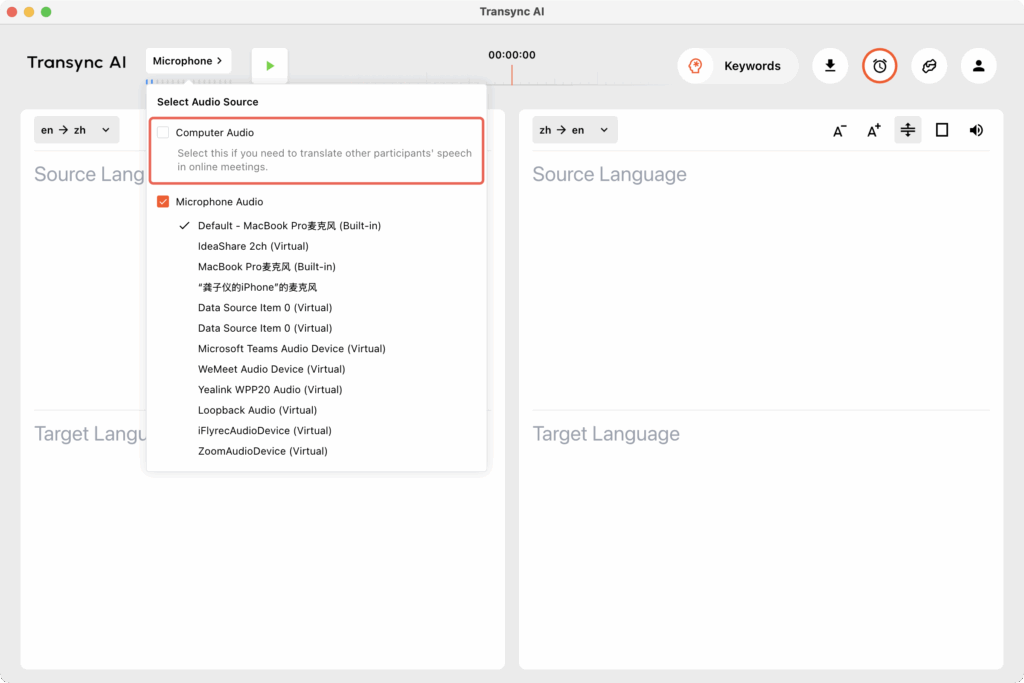Uncheck the Microphone Audio checkbox

[x=164, y=202]
